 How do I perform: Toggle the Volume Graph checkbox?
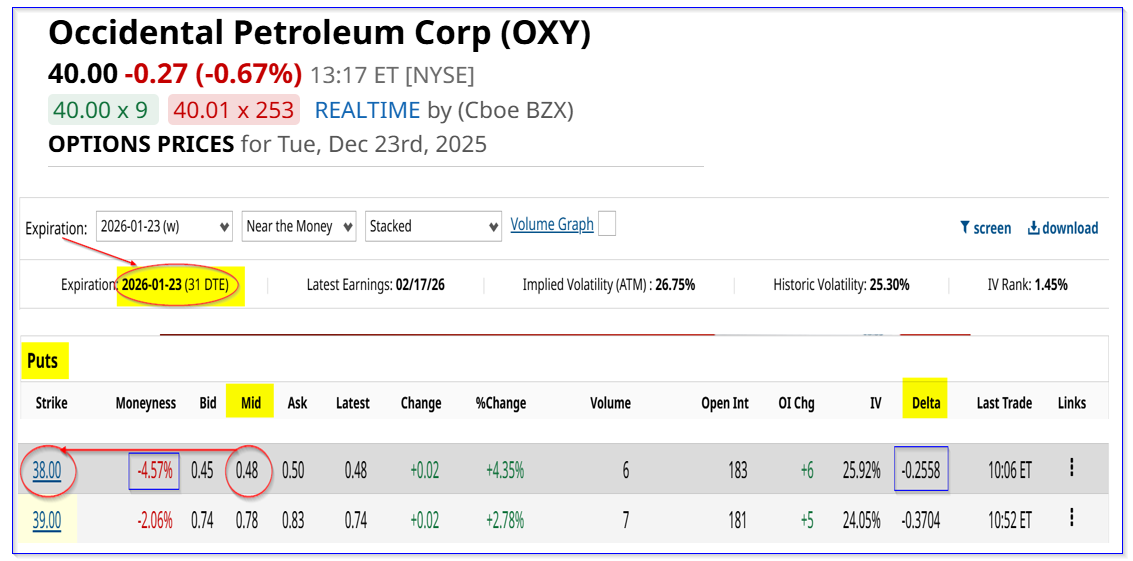tap(606, 224)
